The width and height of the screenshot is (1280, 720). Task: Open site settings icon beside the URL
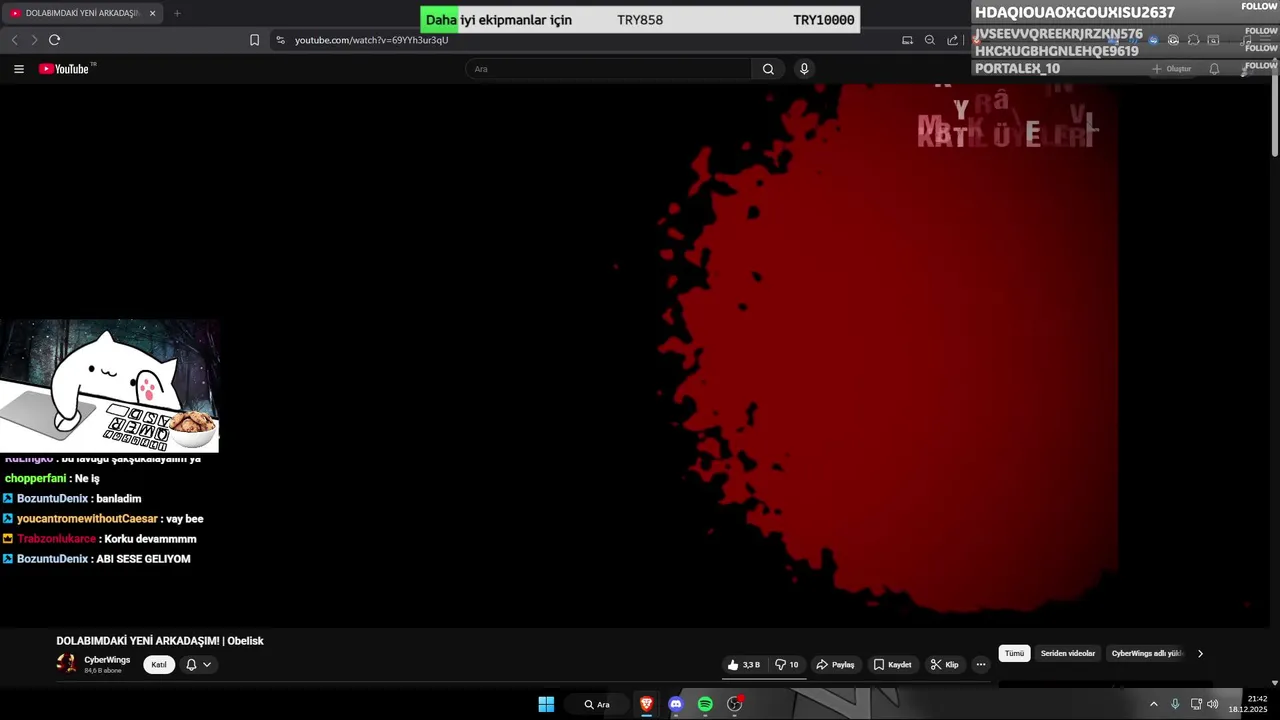point(280,40)
